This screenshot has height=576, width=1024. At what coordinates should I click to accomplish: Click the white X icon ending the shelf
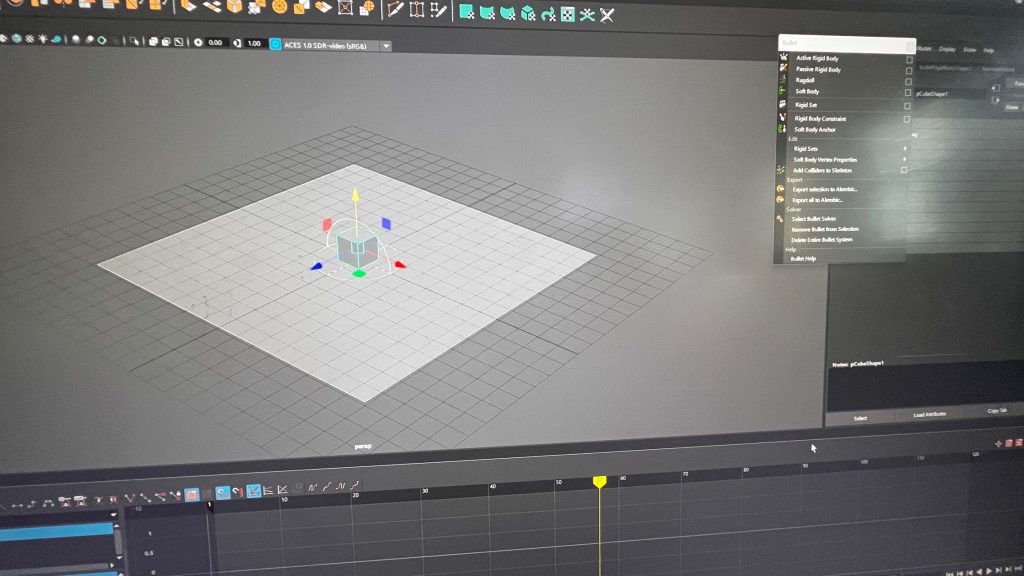(607, 14)
